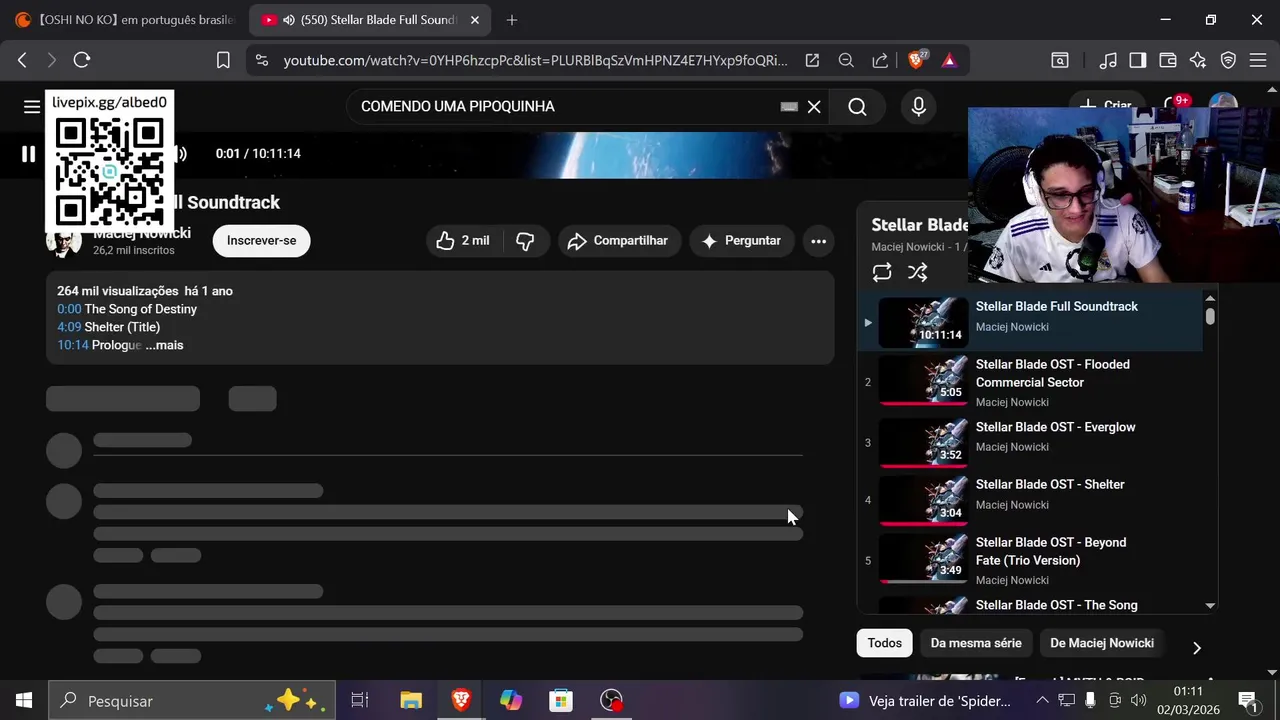This screenshot has height=720, width=1280.
Task: Share this page from the address bar
Action: tap(880, 60)
